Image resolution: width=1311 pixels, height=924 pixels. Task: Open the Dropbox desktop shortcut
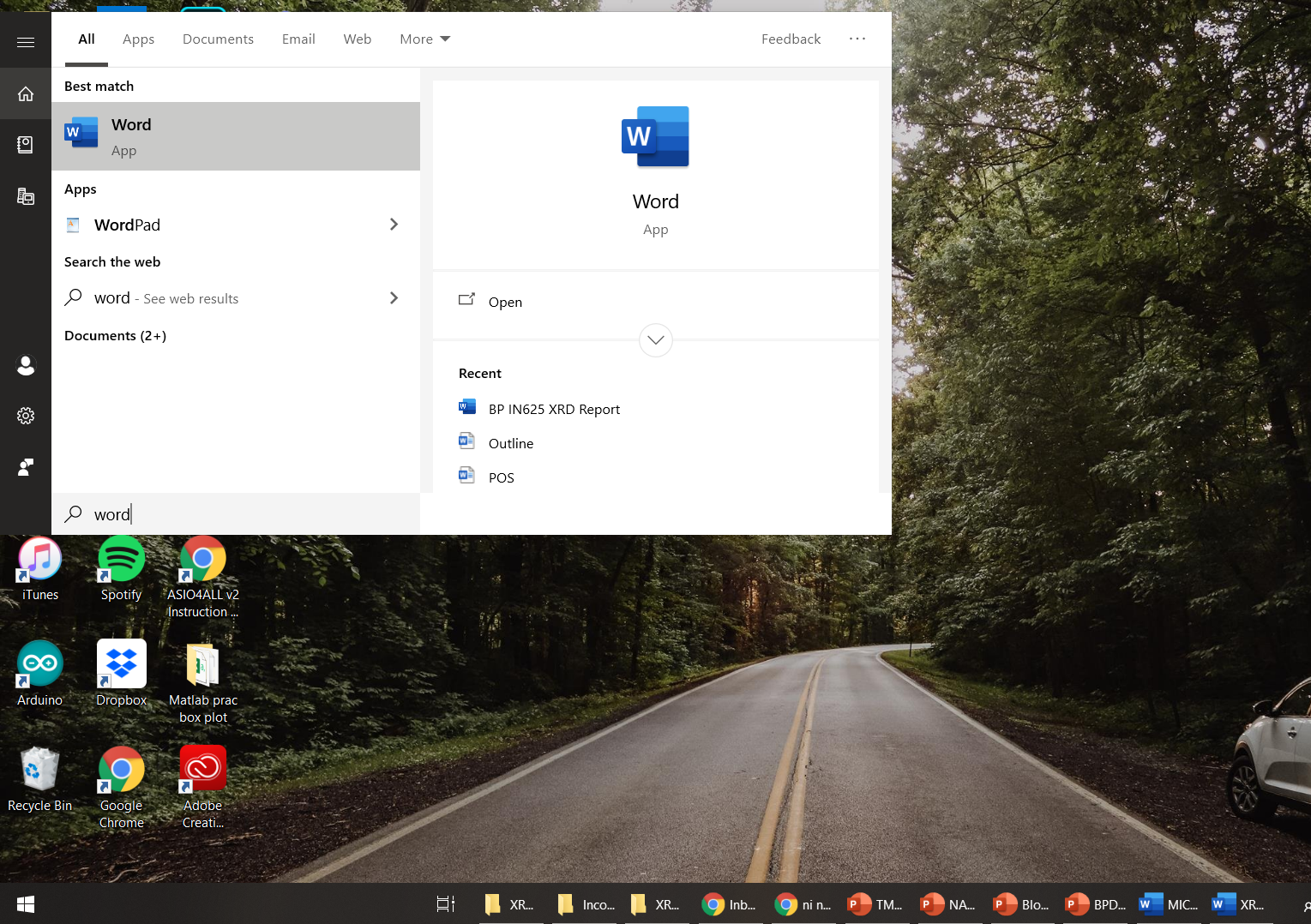122,674
